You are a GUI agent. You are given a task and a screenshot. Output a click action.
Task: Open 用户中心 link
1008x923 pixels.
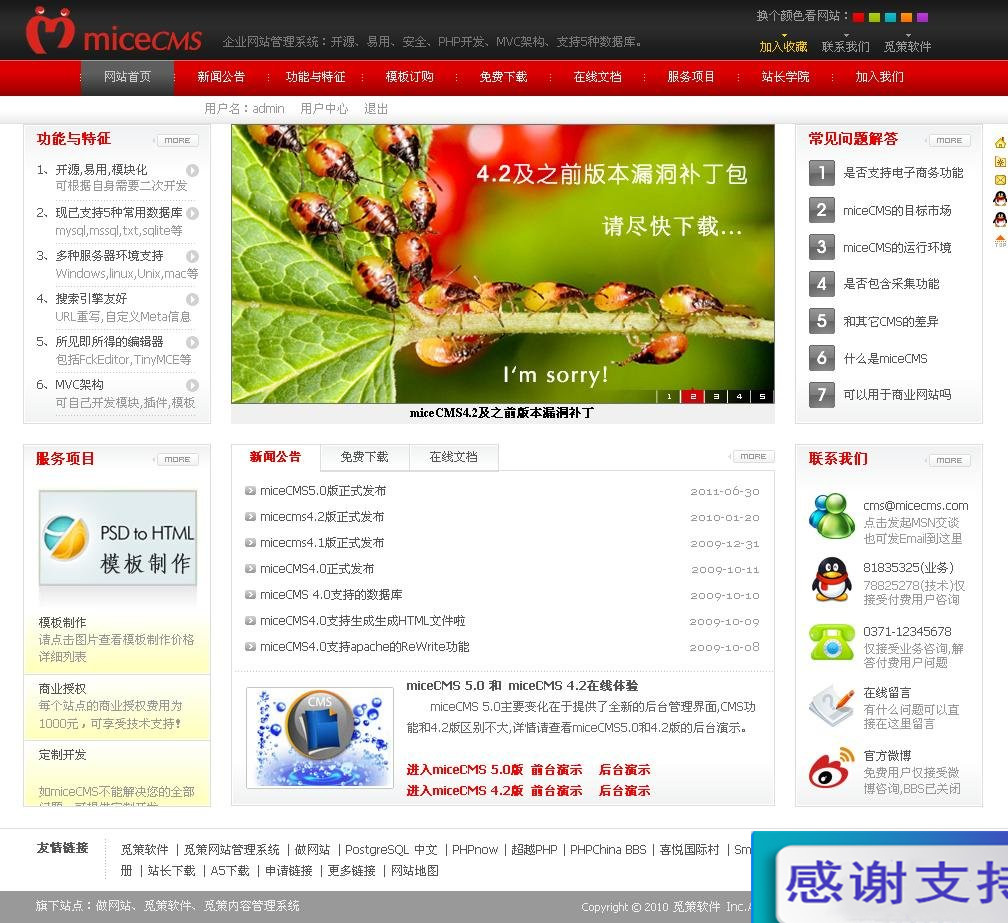click(x=324, y=109)
